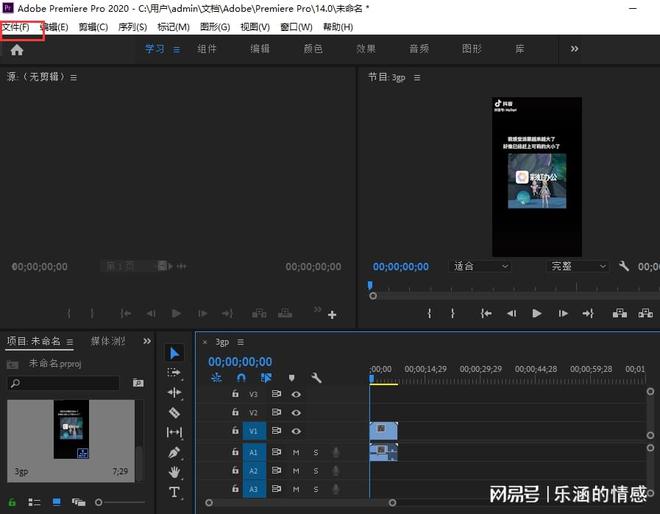Switch to the 组件 workspace tab
This screenshot has height=514, width=660.
207,49
